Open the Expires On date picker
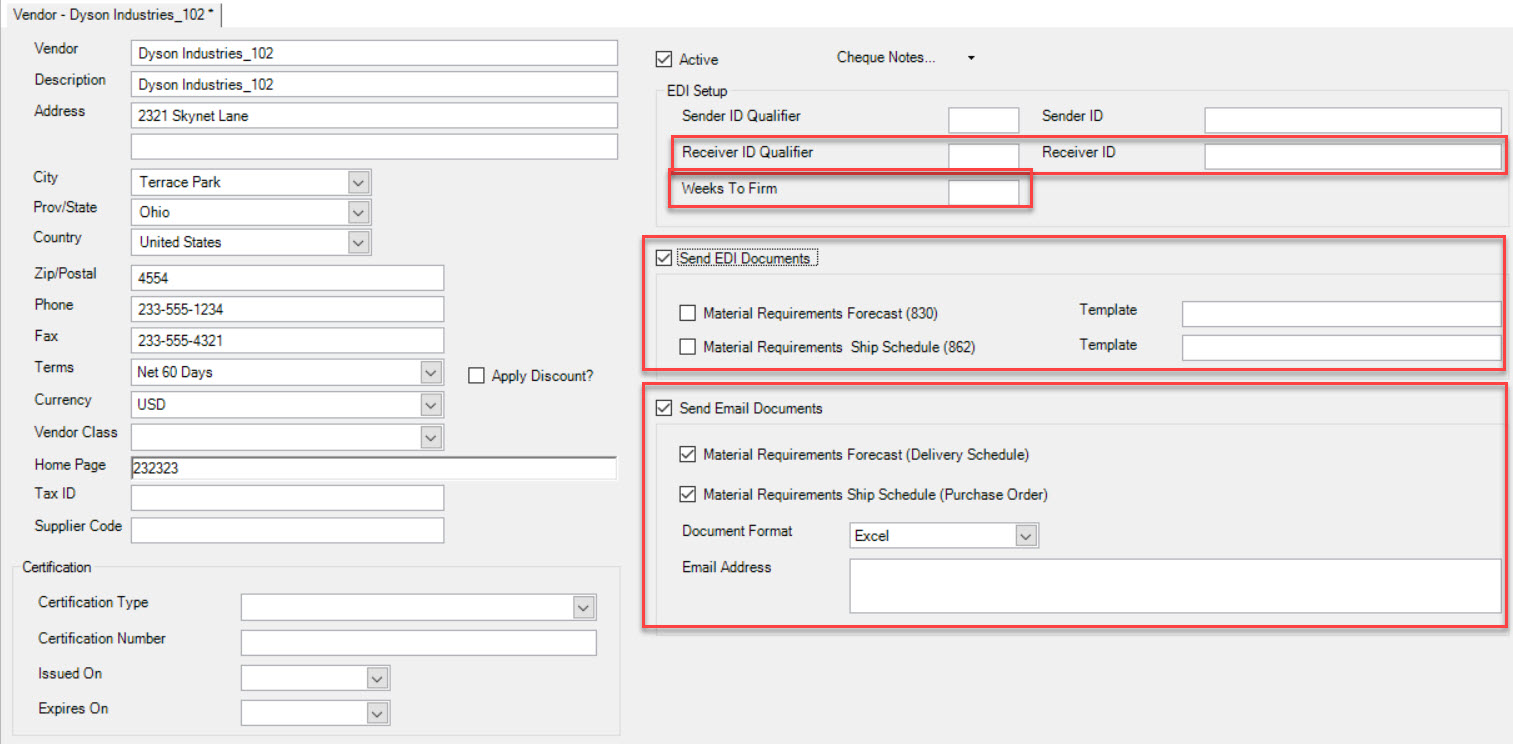The height and width of the screenshot is (744, 1513). [378, 713]
